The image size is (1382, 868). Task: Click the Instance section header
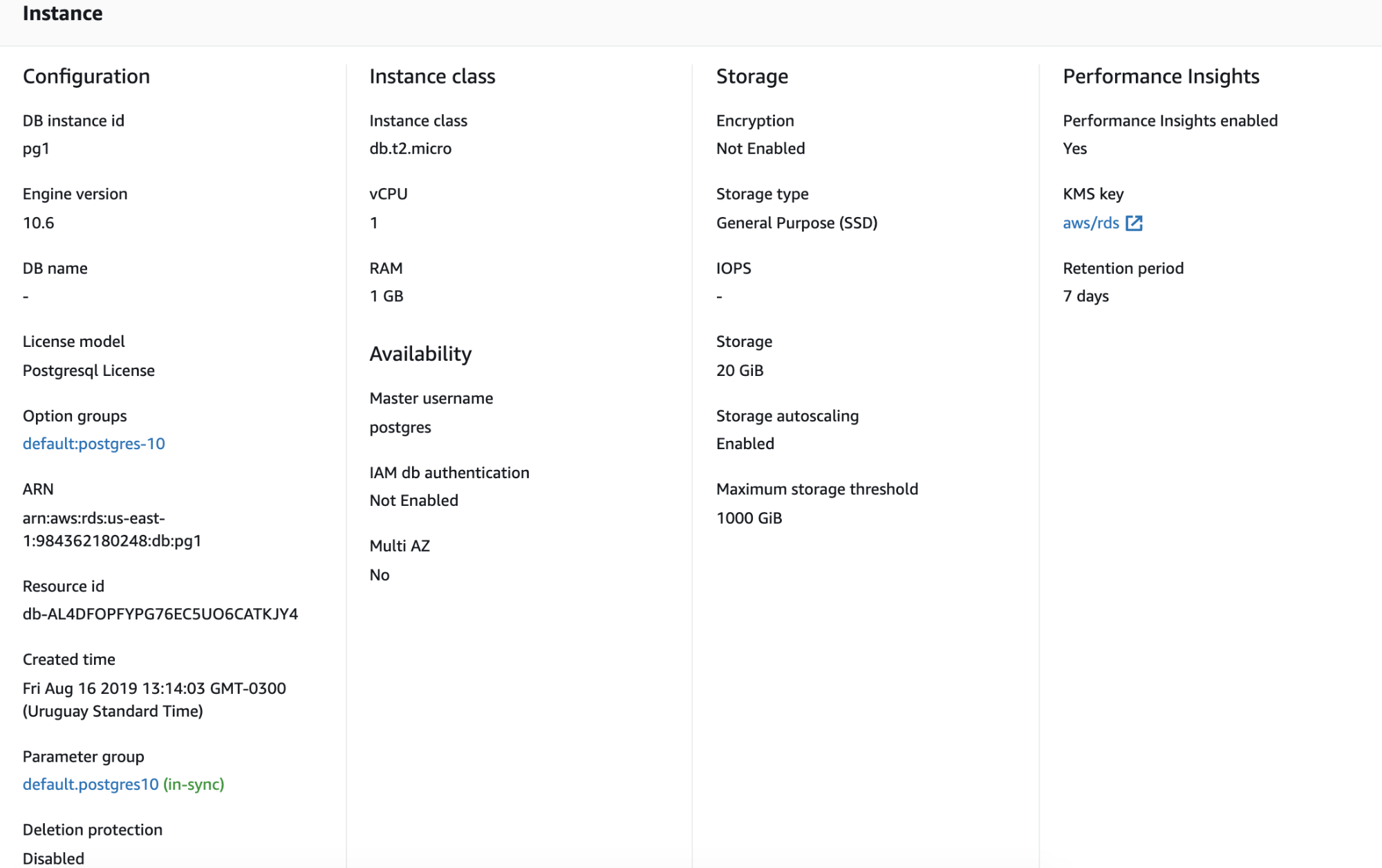(62, 14)
